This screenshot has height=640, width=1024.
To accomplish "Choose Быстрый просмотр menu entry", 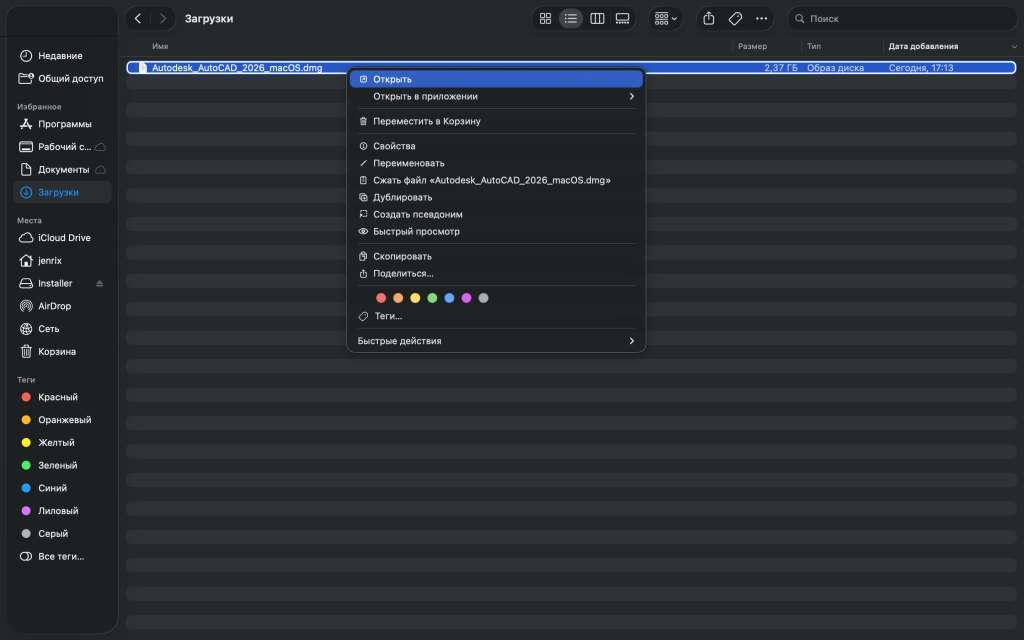I will [496, 231].
